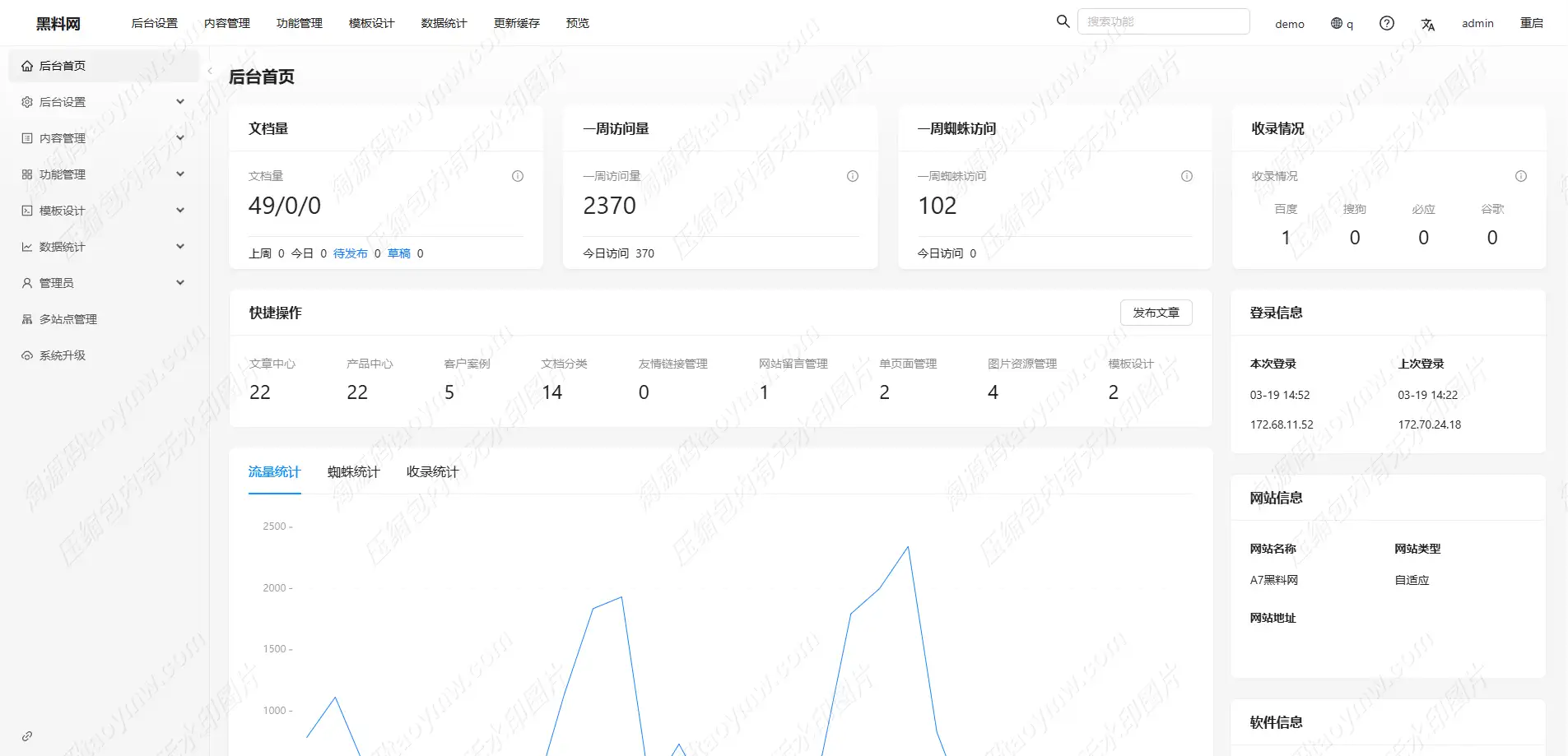Open 图片资源管理 quick action
This screenshot has width=1568, height=756.
1022,364
